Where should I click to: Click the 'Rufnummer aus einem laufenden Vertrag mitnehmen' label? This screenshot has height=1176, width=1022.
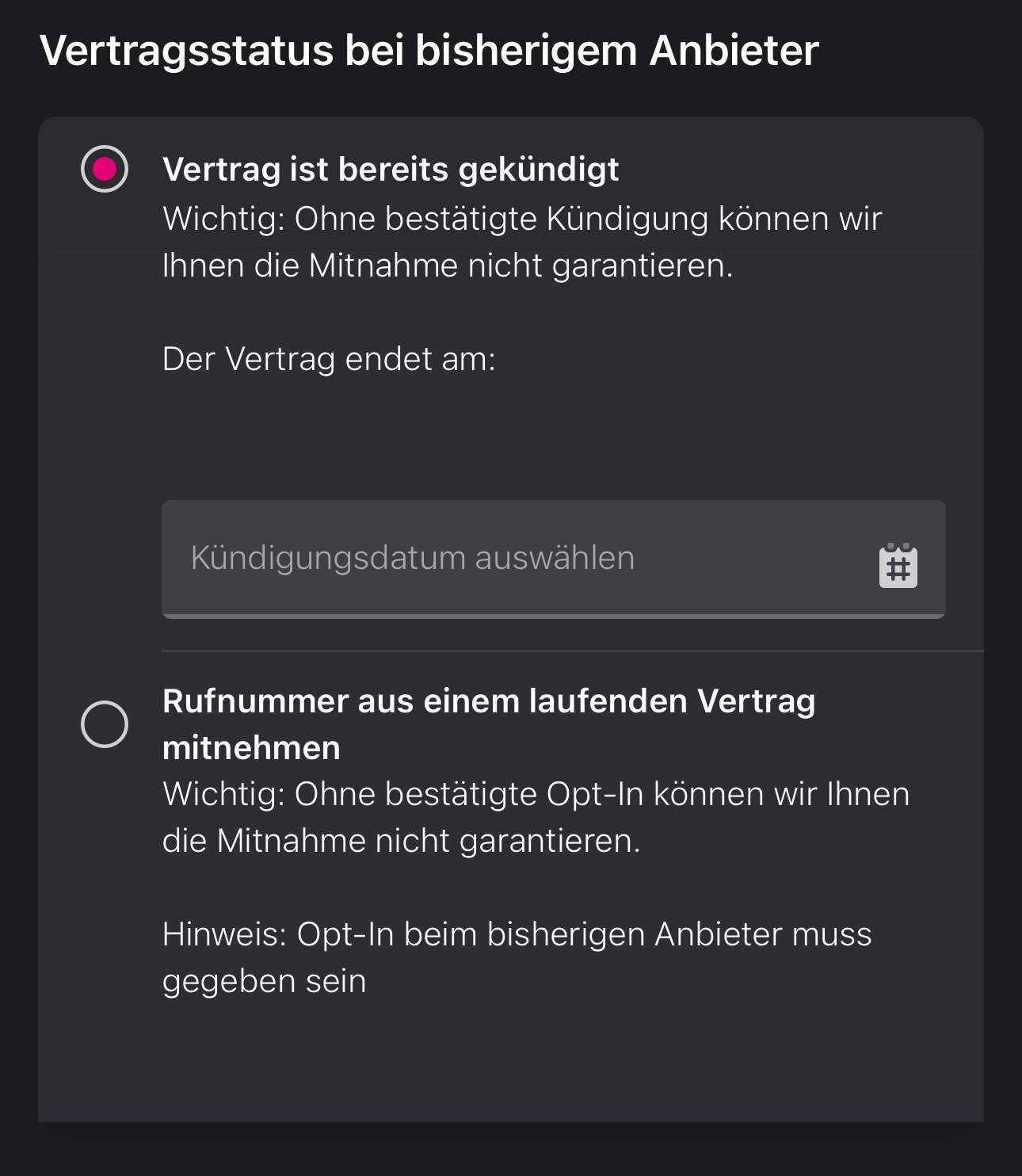(x=488, y=702)
